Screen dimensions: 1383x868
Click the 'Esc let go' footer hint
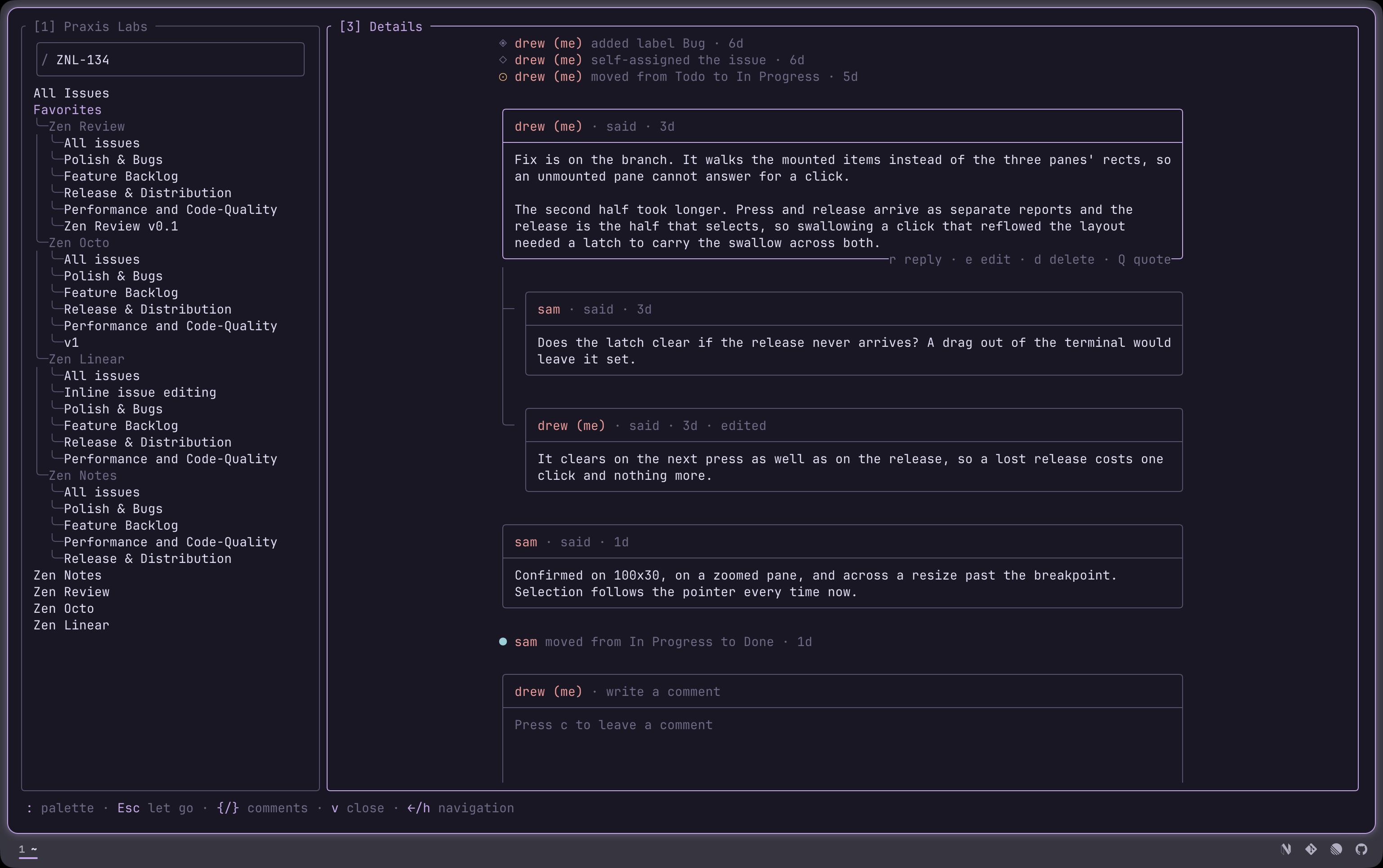pos(155,808)
